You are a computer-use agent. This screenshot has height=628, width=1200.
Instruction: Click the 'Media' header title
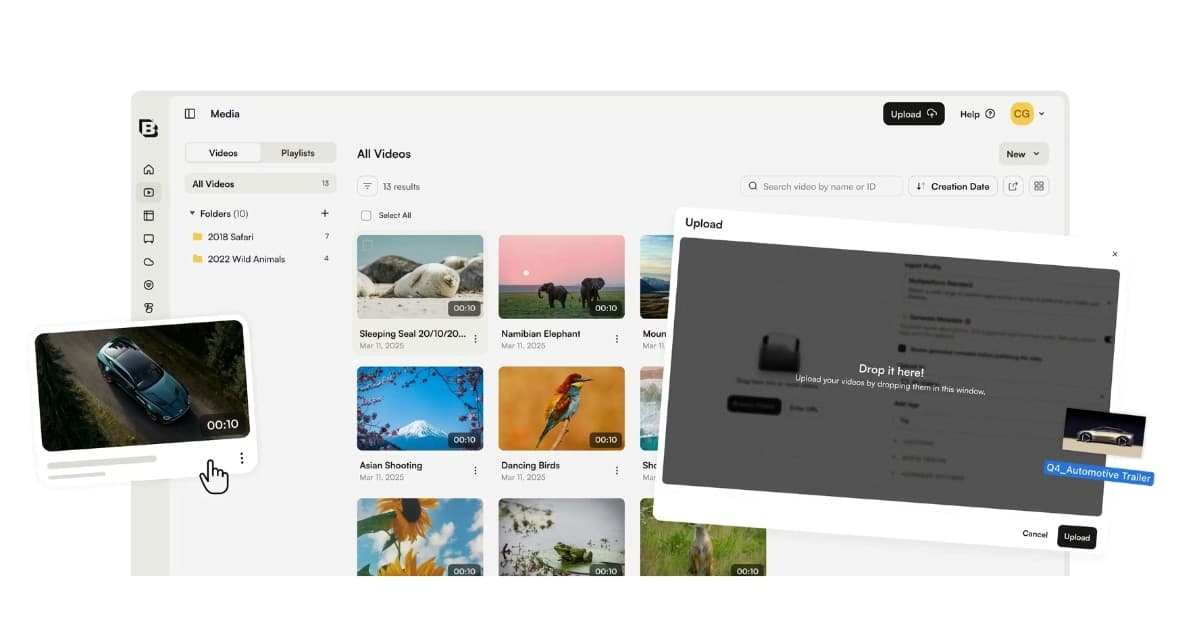225,114
